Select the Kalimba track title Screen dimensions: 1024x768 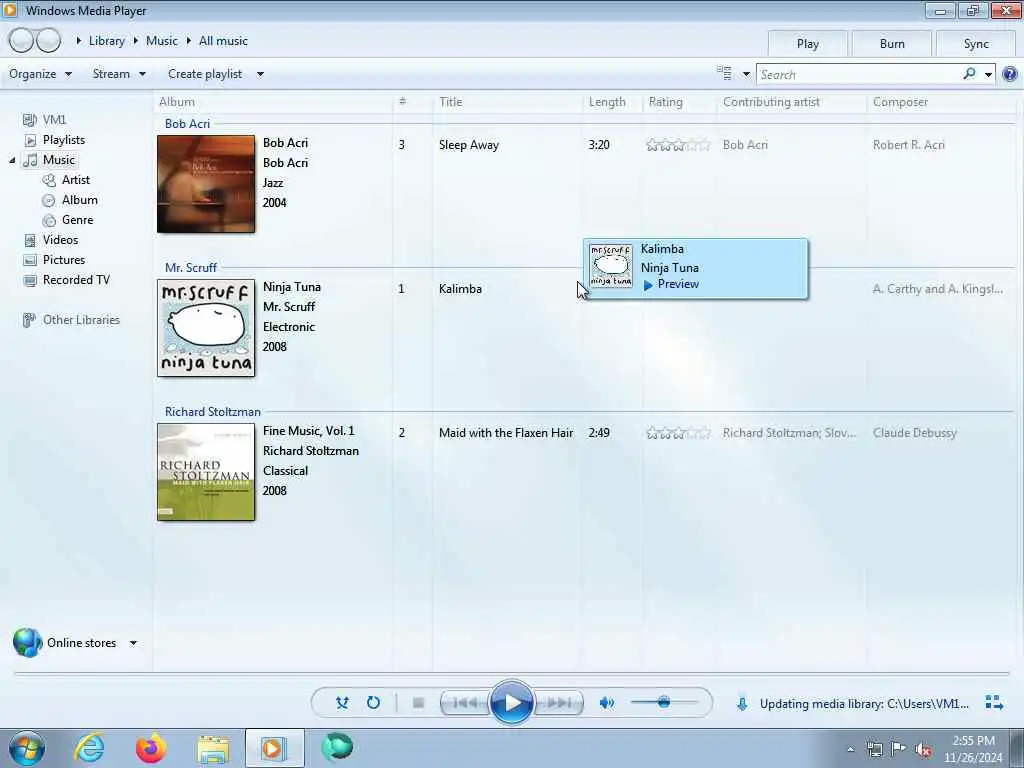pyautogui.click(x=460, y=289)
